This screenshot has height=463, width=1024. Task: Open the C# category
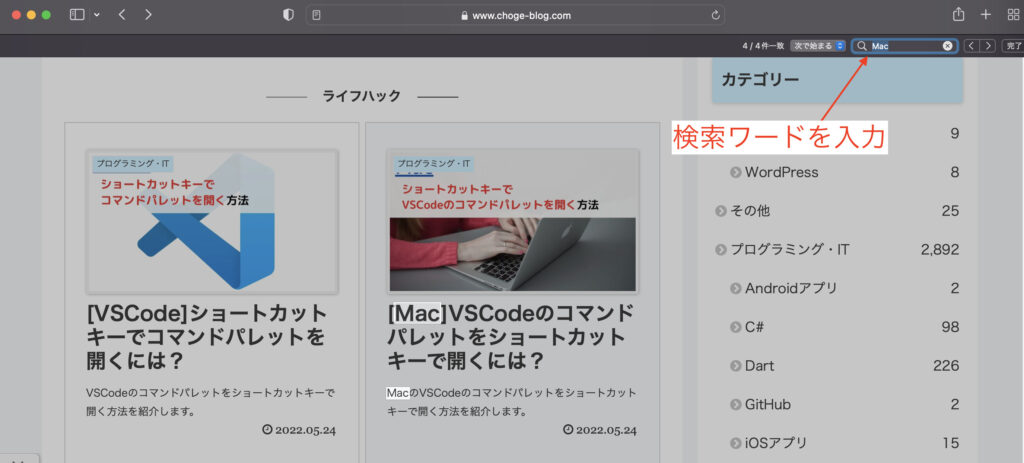(754, 327)
